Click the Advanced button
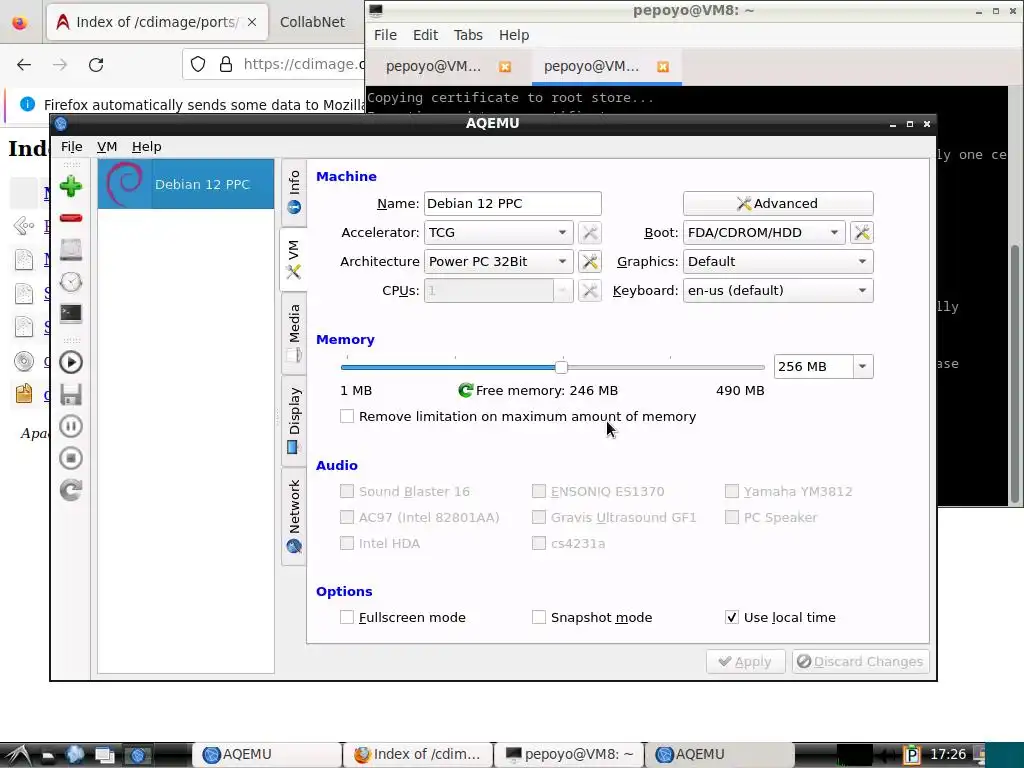Screen dimensions: 1024x768 tap(778, 204)
